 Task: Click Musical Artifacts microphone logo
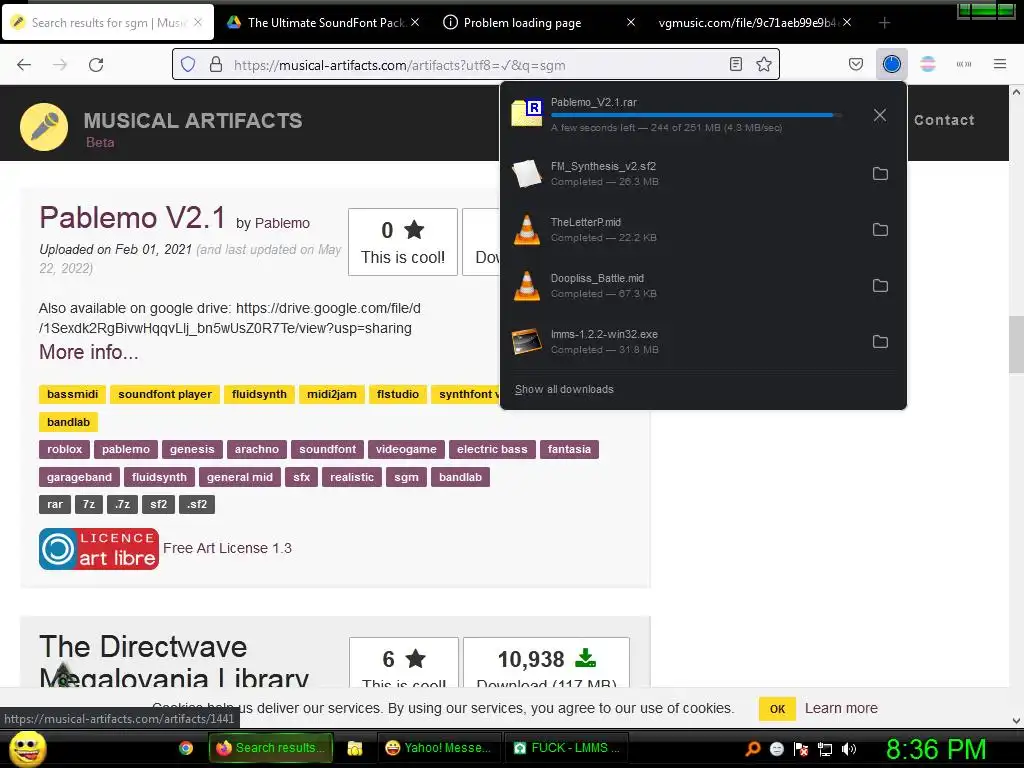[44, 127]
